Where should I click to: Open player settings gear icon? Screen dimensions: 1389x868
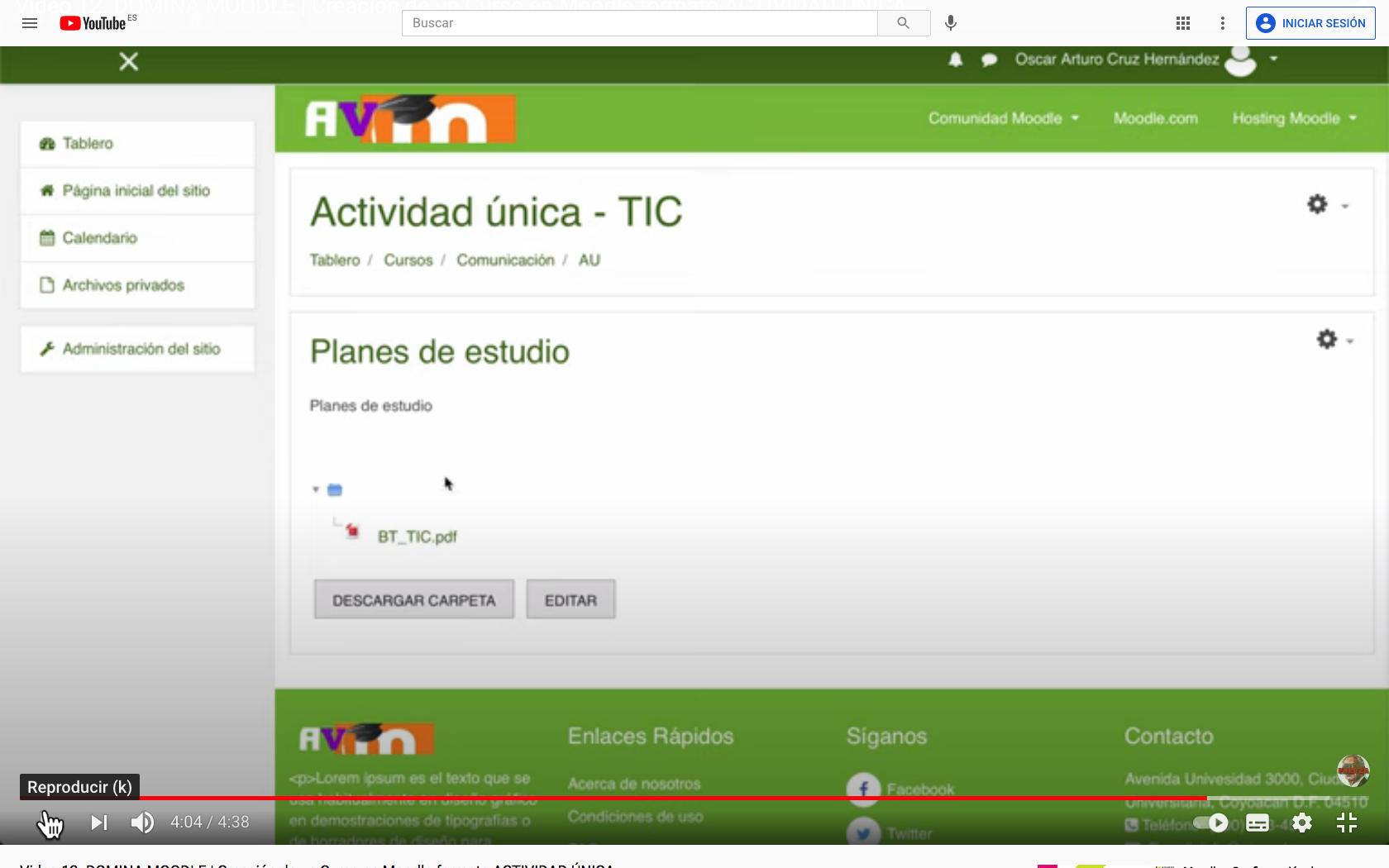click(1302, 823)
